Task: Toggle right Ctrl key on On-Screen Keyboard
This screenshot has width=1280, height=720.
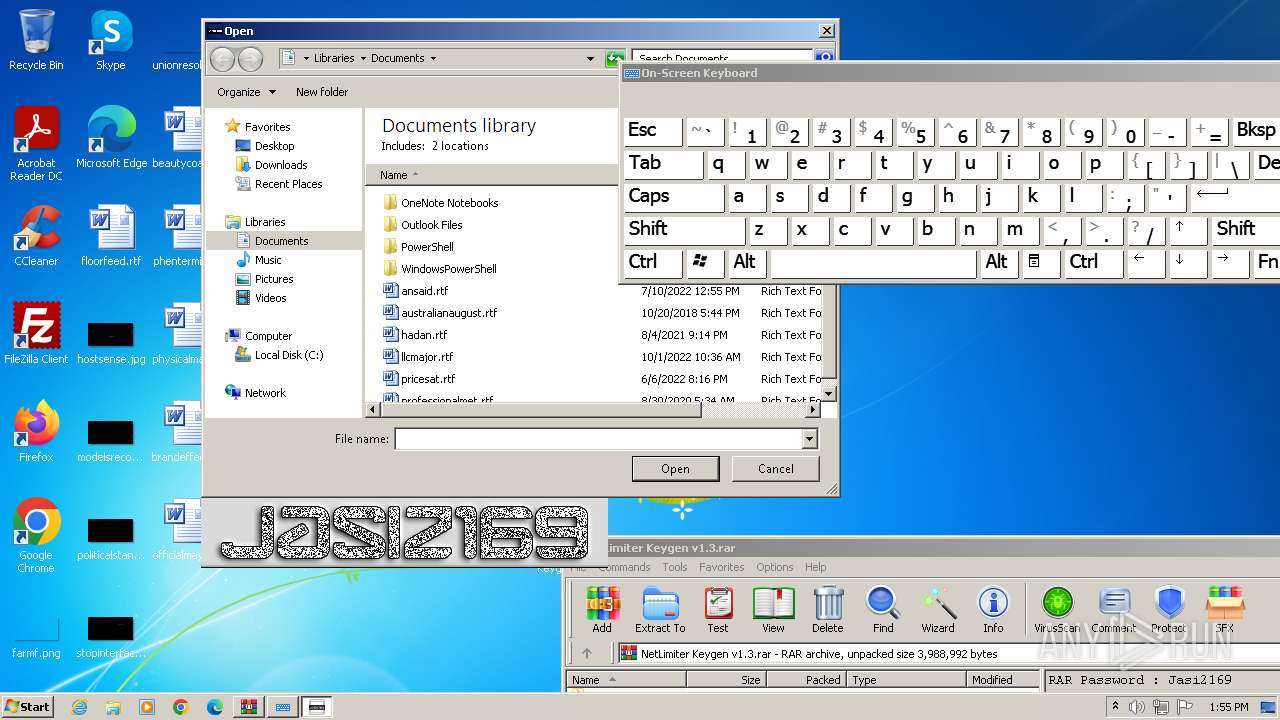Action: 1094,262
